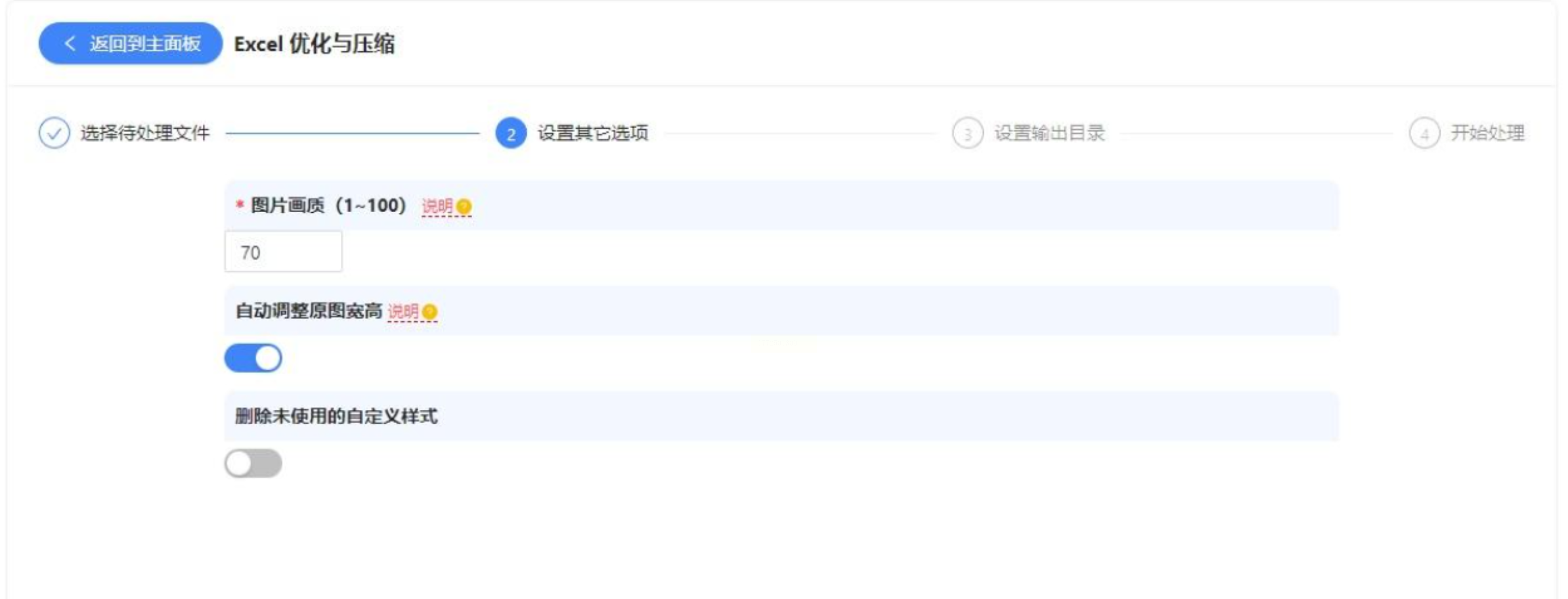Select the 选择待处理文件 step label

pos(145,133)
